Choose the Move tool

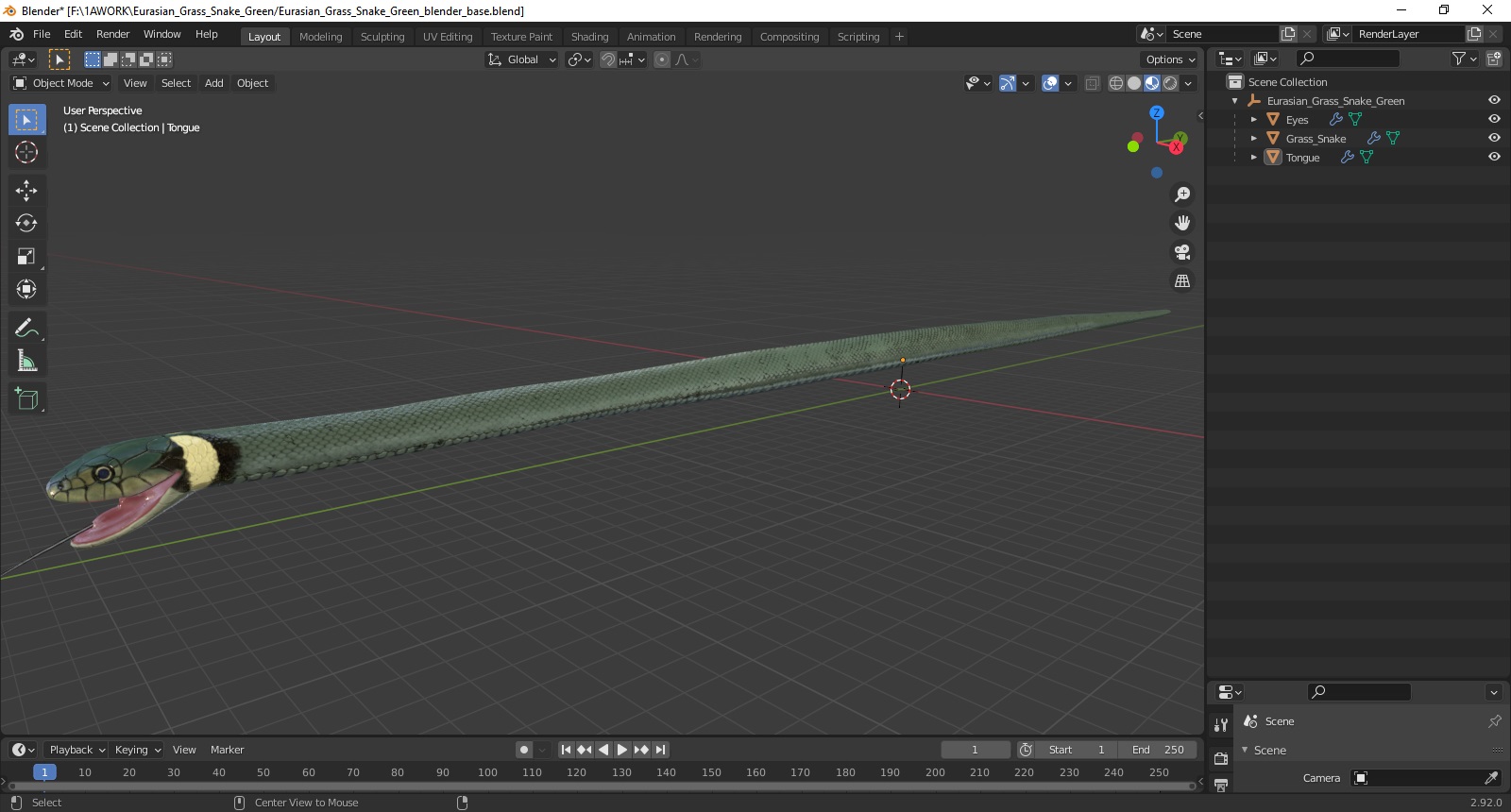click(x=26, y=191)
